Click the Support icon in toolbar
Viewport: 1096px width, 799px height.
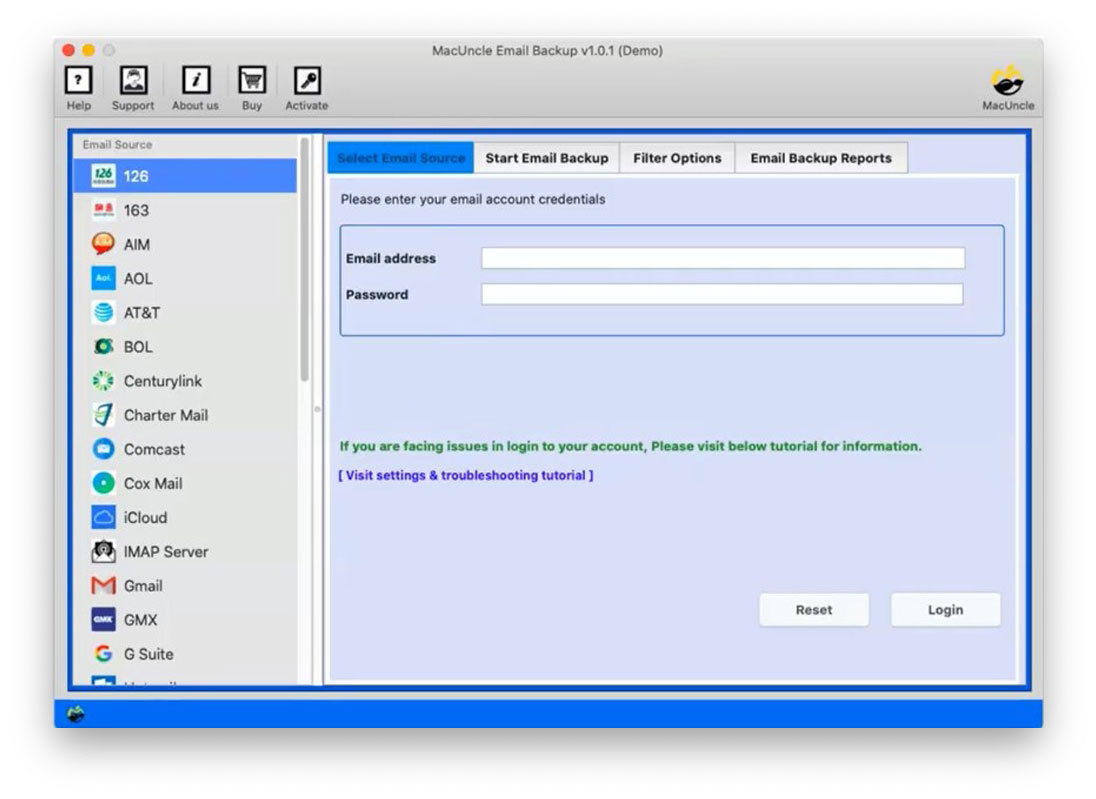(133, 82)
